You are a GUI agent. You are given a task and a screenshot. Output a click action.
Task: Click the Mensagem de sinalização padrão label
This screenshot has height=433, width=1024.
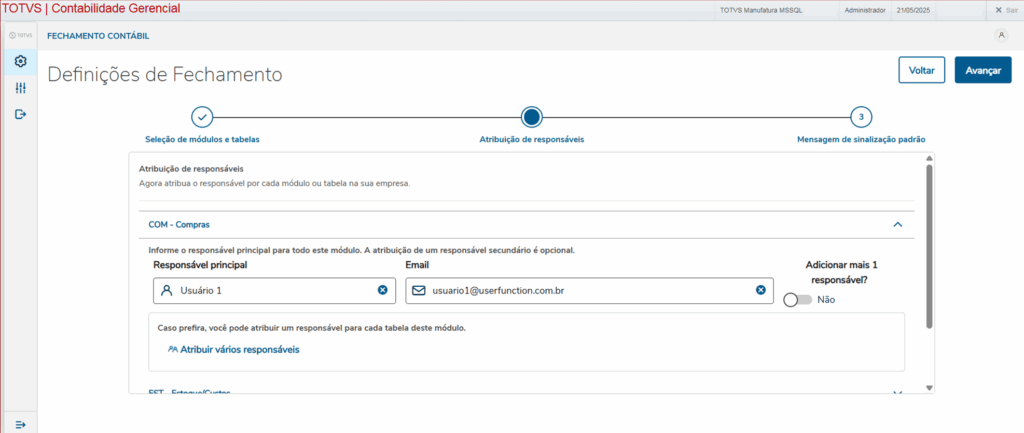(861, 139)
